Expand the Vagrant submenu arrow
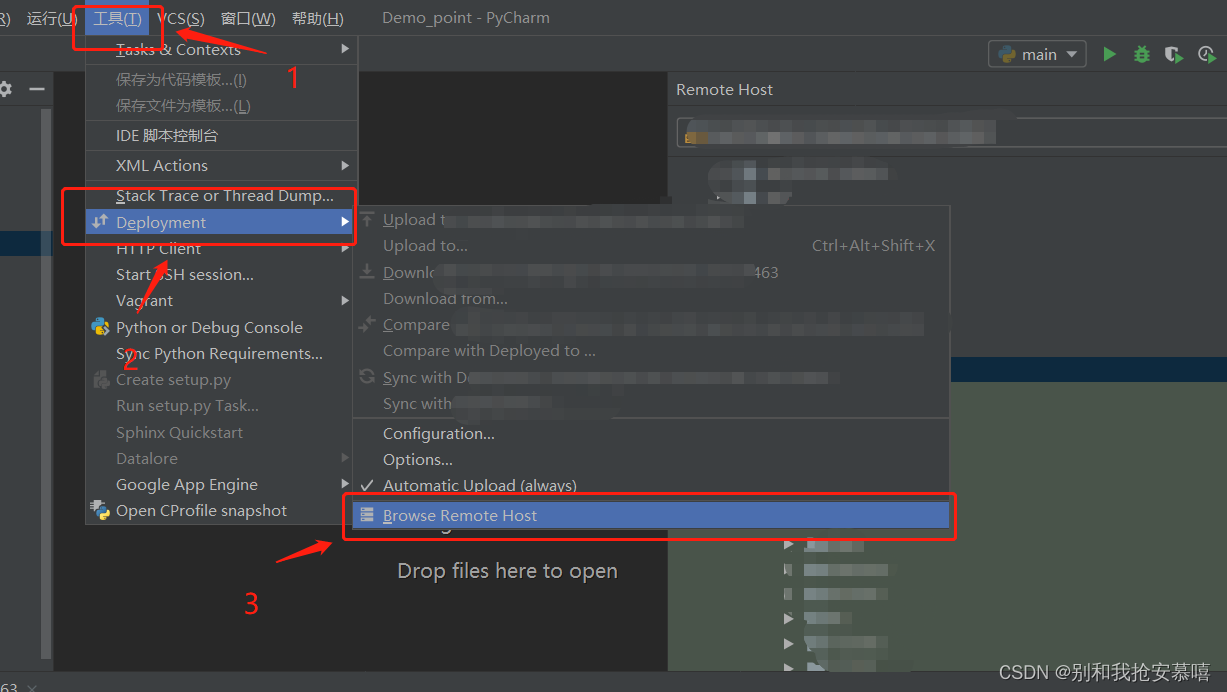 (345, 300)
